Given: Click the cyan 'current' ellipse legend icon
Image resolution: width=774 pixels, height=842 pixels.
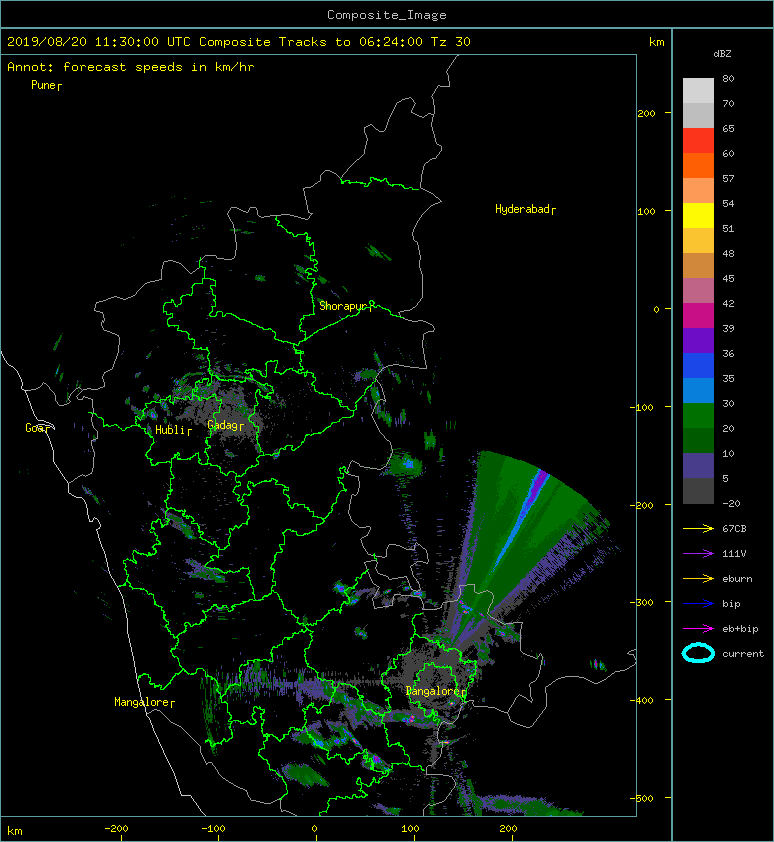Looking at the screenshot, I should [698, 653].
